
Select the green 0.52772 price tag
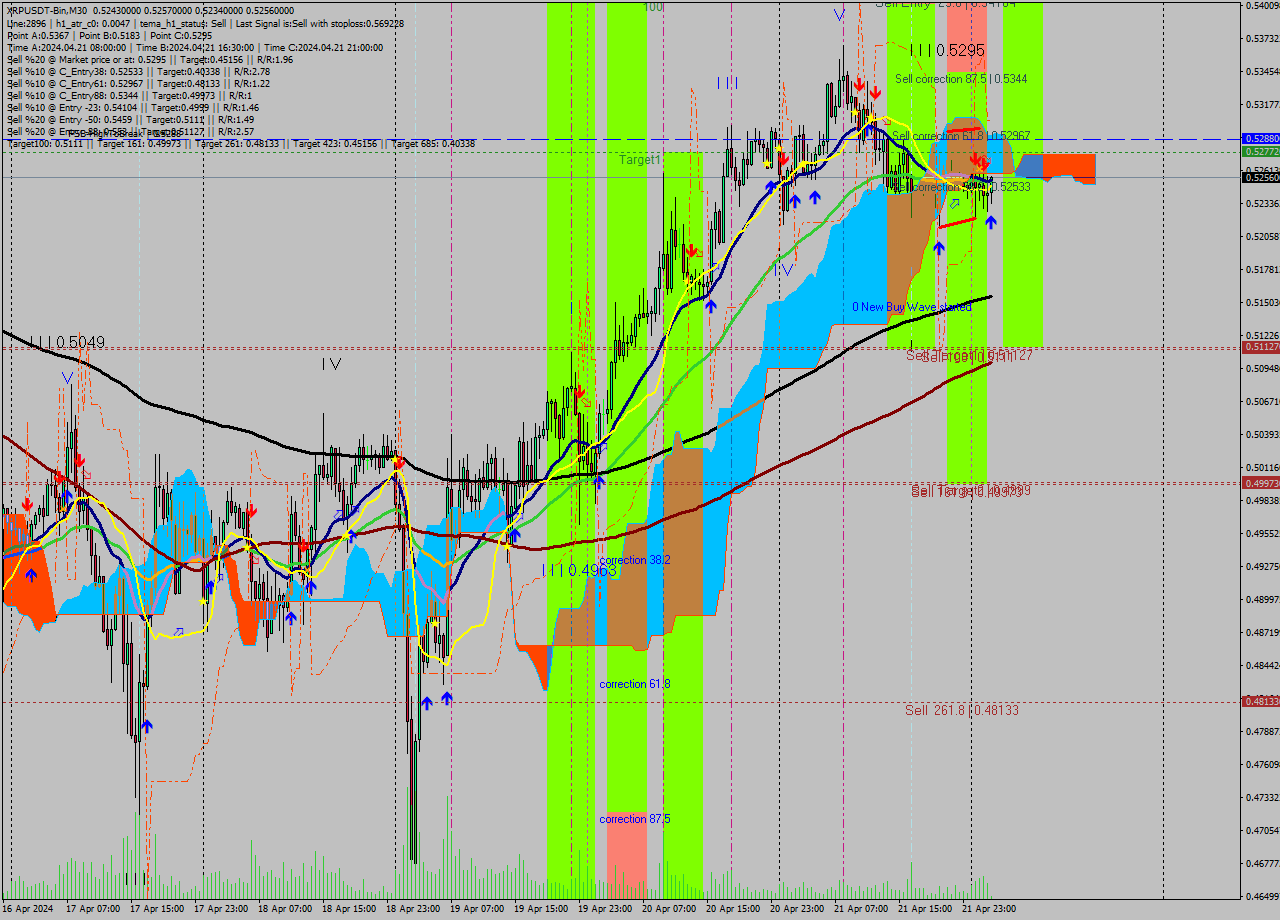[1260, 151]
